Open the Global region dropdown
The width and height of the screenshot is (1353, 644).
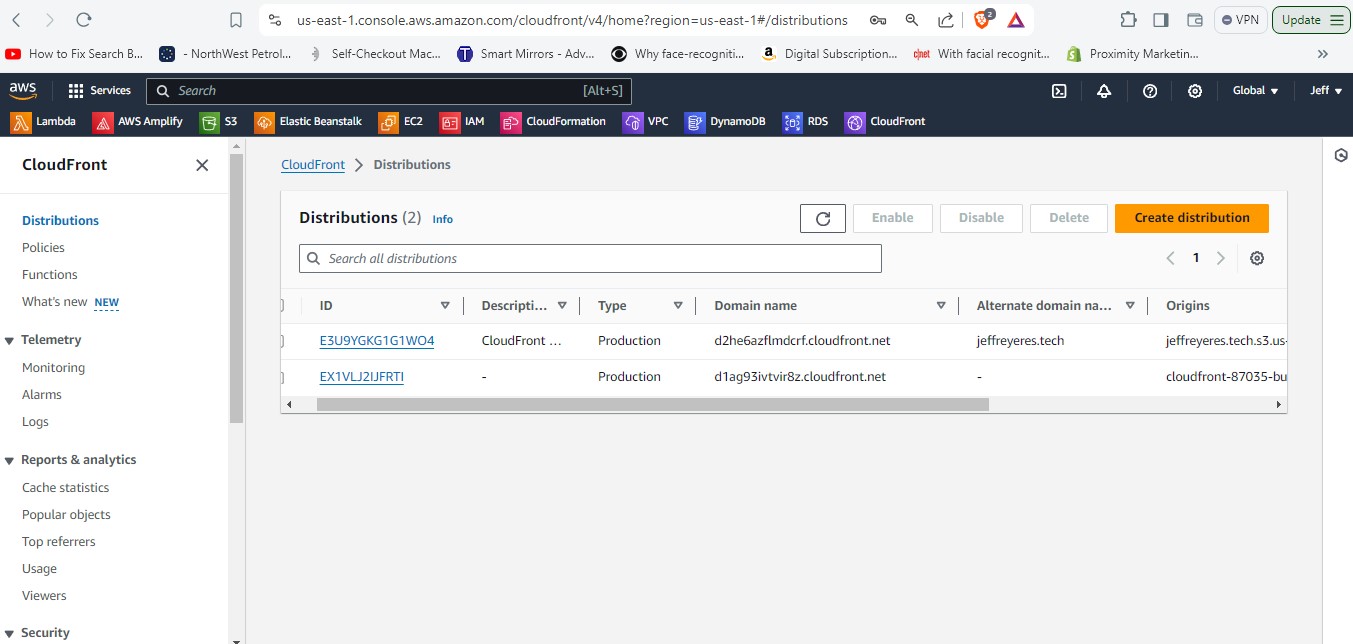pos(1255,91)
